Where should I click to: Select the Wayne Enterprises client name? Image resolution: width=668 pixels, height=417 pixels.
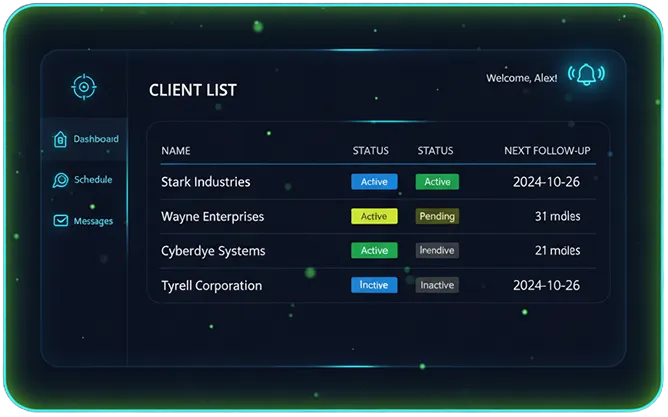click(211, 216)
